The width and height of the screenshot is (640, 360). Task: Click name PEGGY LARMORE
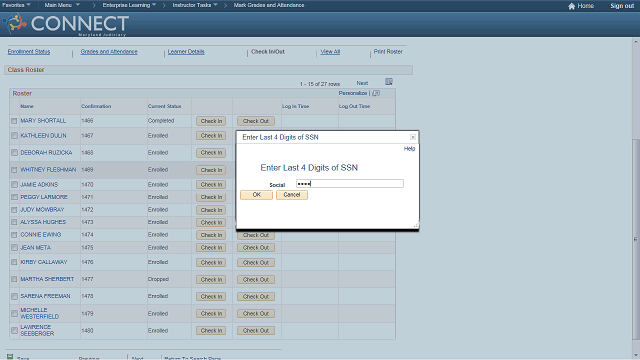[44, 197]
